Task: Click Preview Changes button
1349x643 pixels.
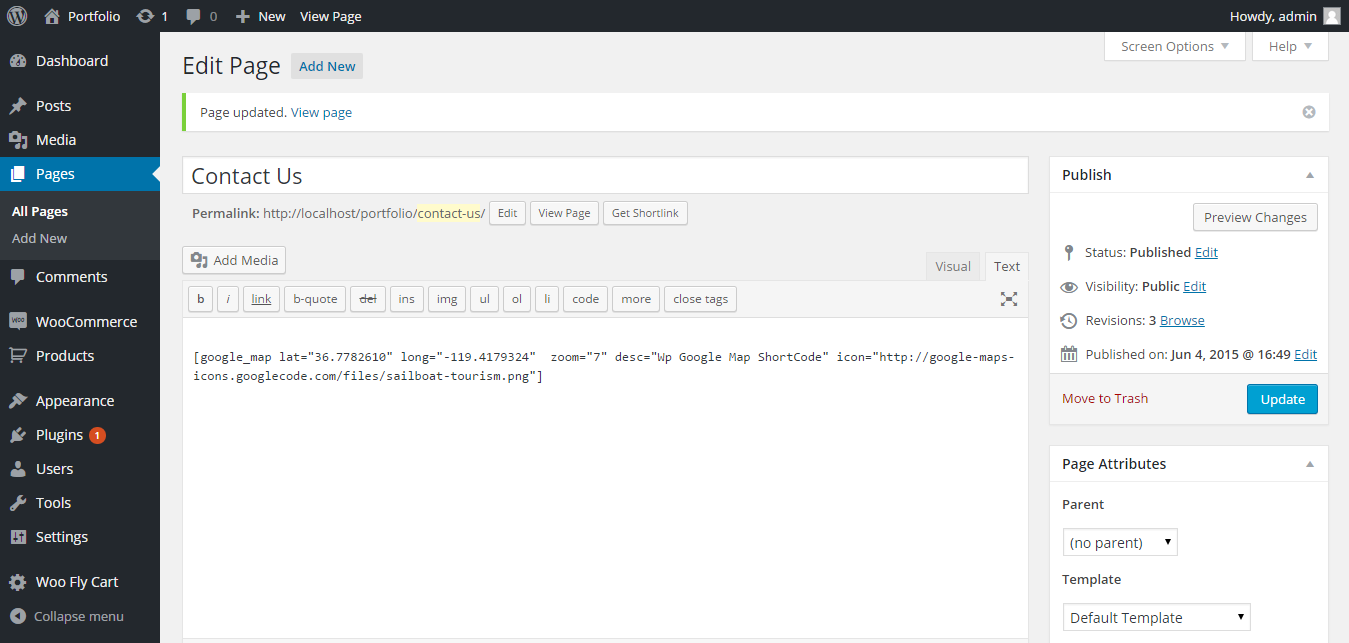Action: (1255, 217)
